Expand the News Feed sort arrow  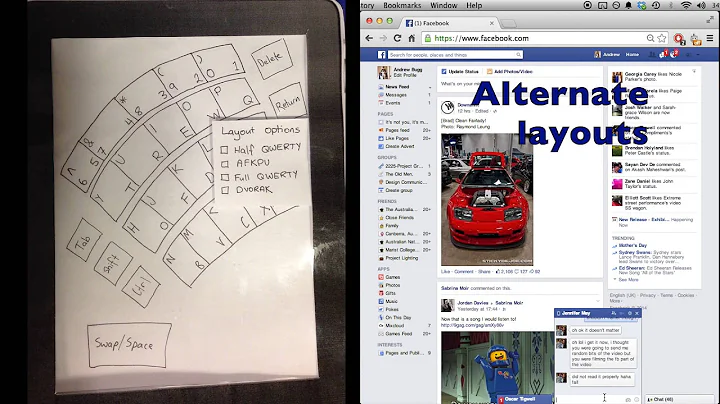coord(430,87)
